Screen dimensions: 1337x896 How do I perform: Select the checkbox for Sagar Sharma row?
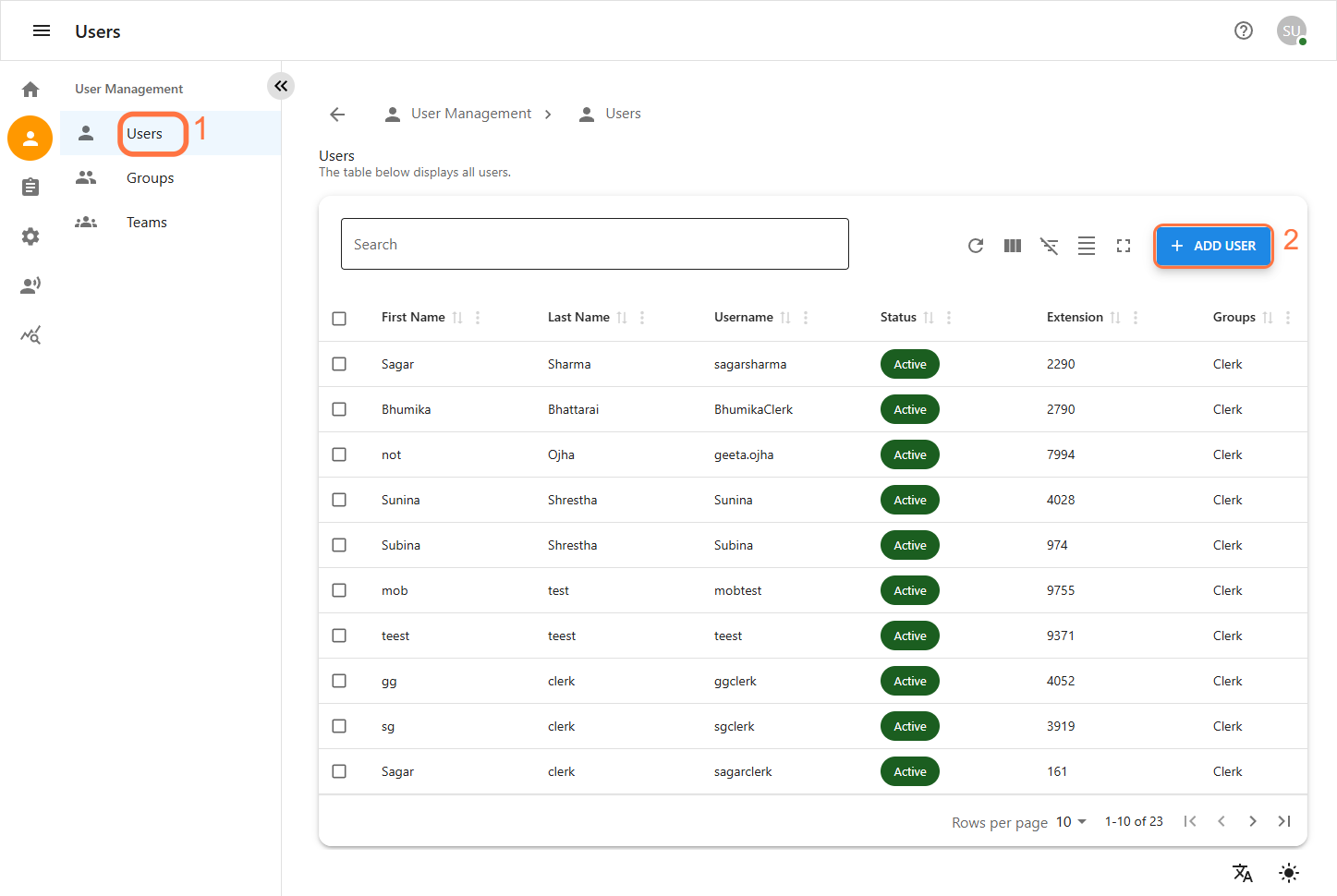pos(339,364)
